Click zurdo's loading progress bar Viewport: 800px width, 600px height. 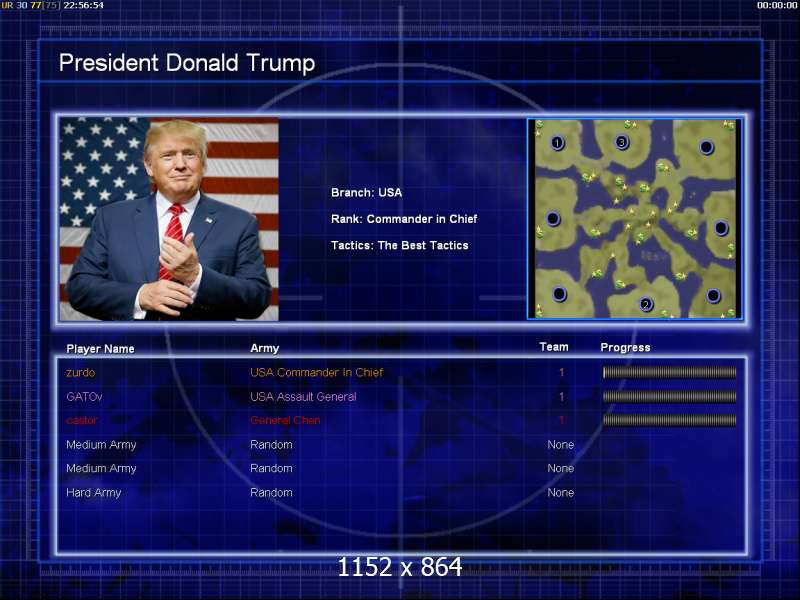click(x=669, y=372)
